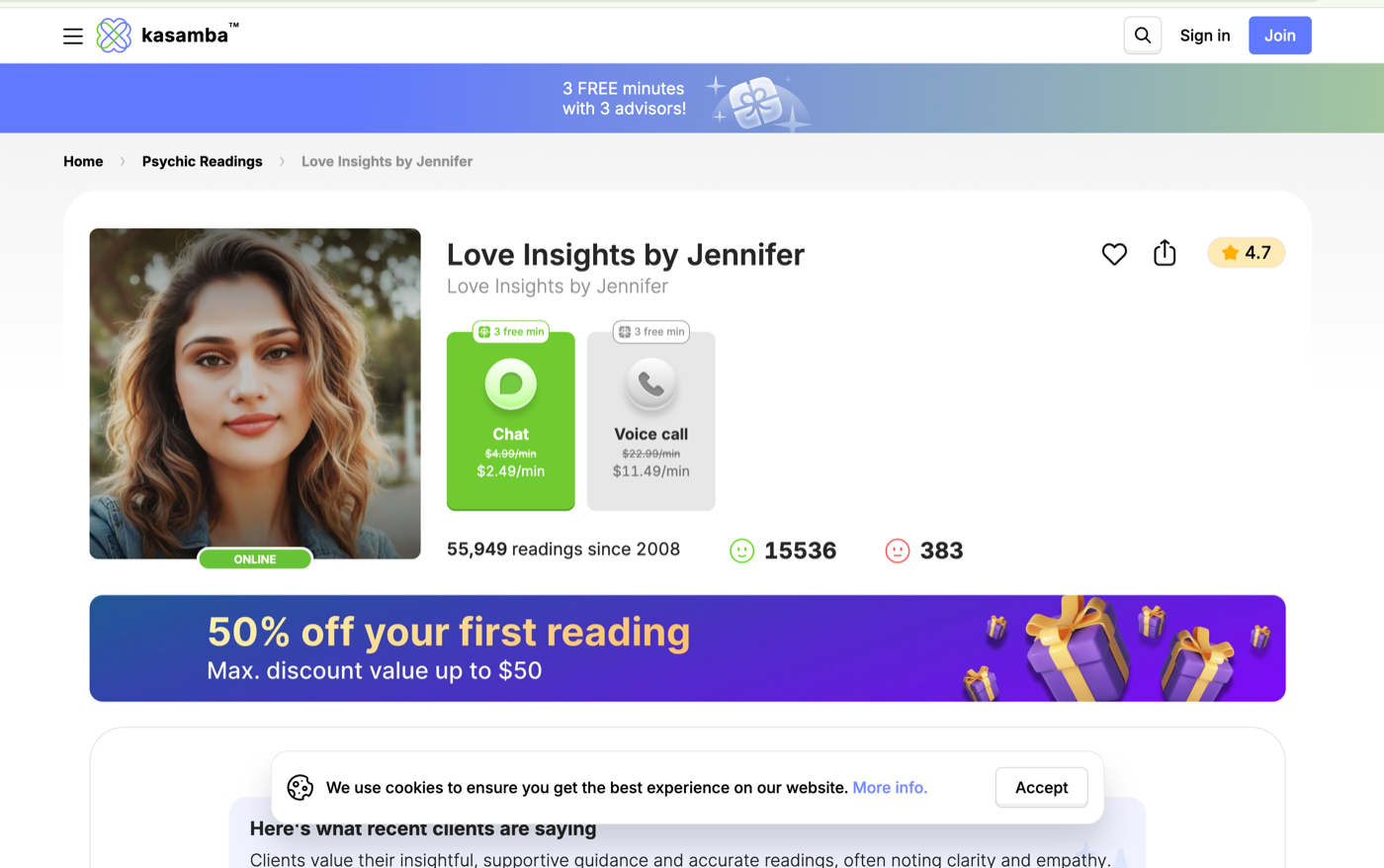Screen dimensions: 1384x868
Task: Click 3 free min tag above Voice call
Action: click(650, 332)
